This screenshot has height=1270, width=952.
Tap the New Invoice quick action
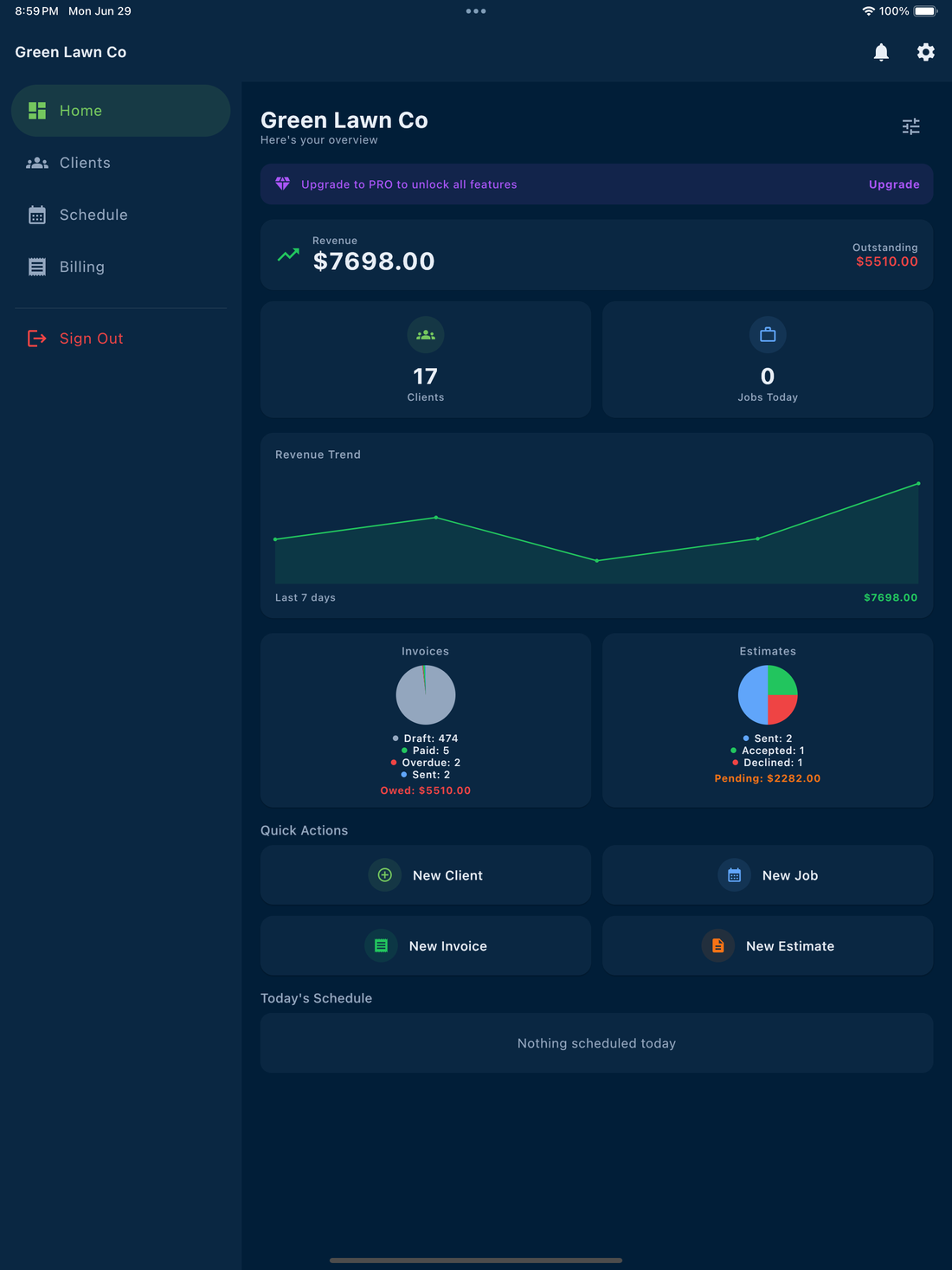(426, 946)
